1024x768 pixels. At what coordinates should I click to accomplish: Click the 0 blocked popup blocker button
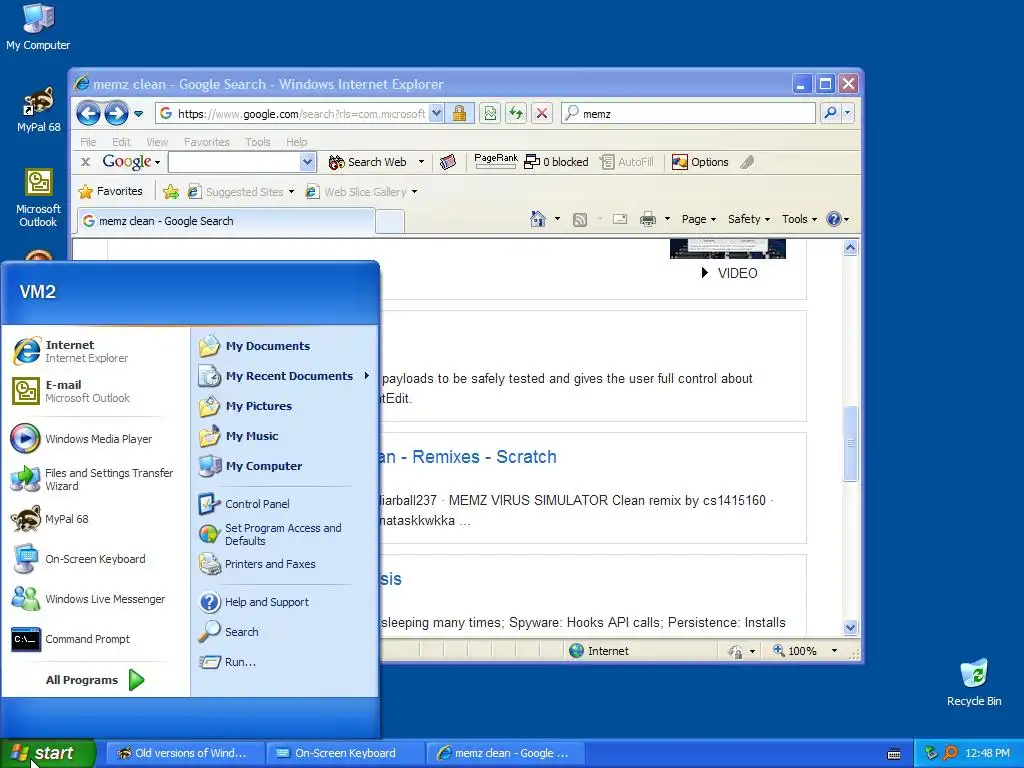[x=556, y=162]
